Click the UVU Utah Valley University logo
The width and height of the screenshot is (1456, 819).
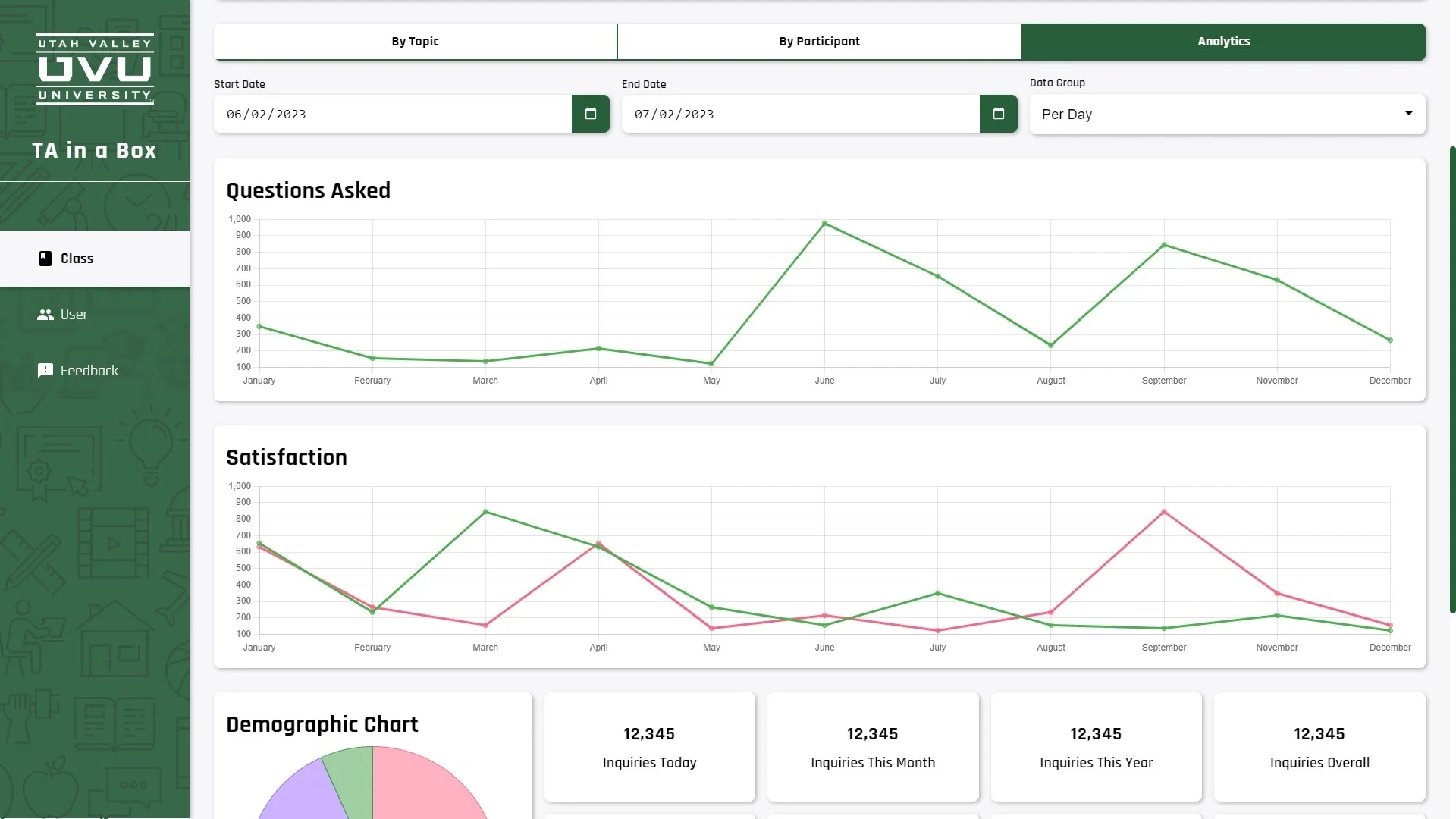(x=95, y=69)
